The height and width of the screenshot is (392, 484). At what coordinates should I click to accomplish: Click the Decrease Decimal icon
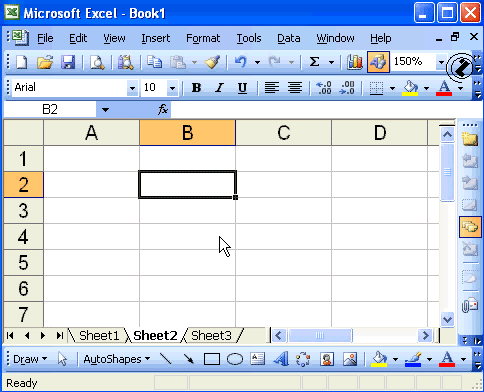coord(347,88)
